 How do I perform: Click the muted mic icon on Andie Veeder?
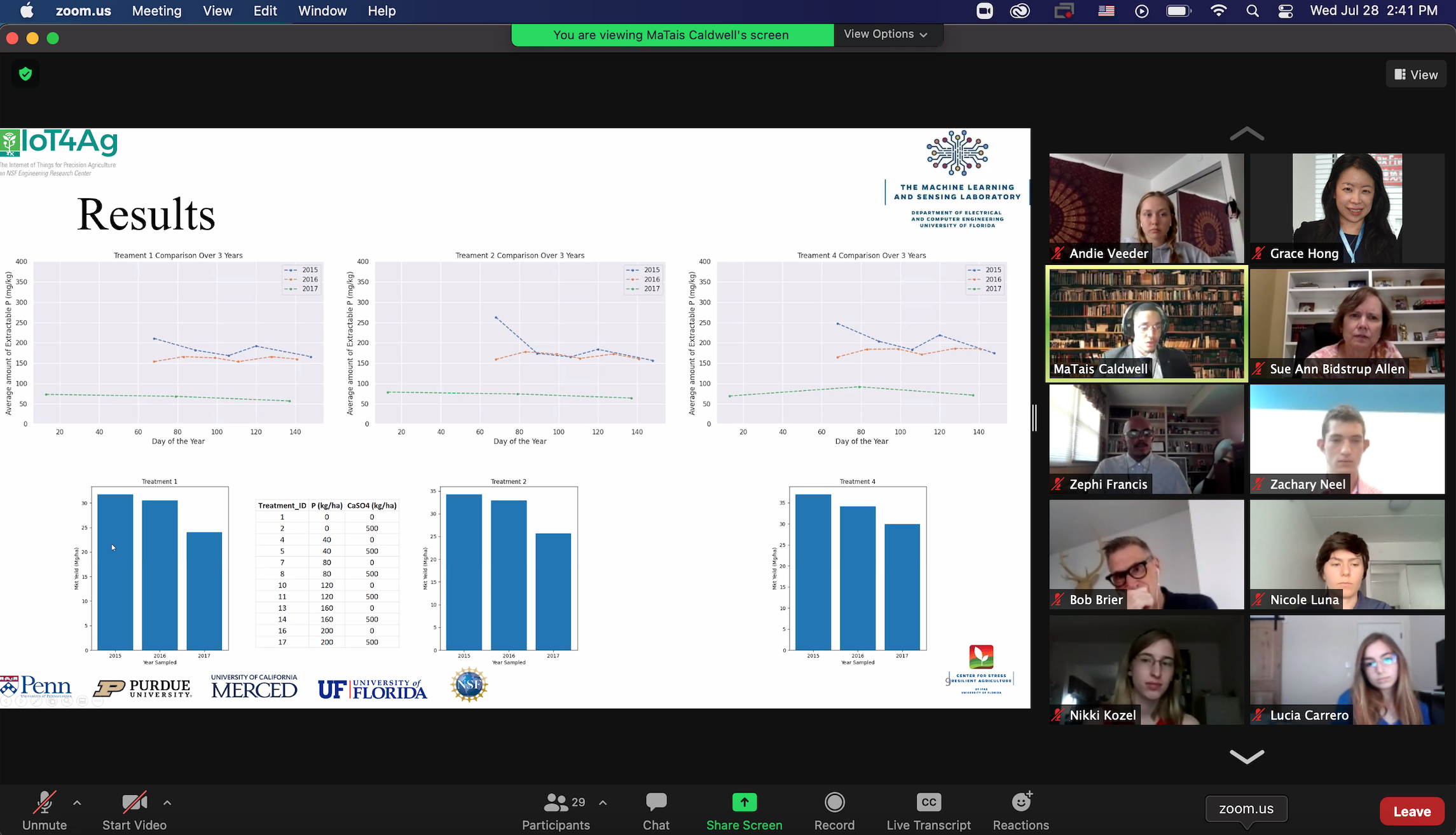(1057, 253)
